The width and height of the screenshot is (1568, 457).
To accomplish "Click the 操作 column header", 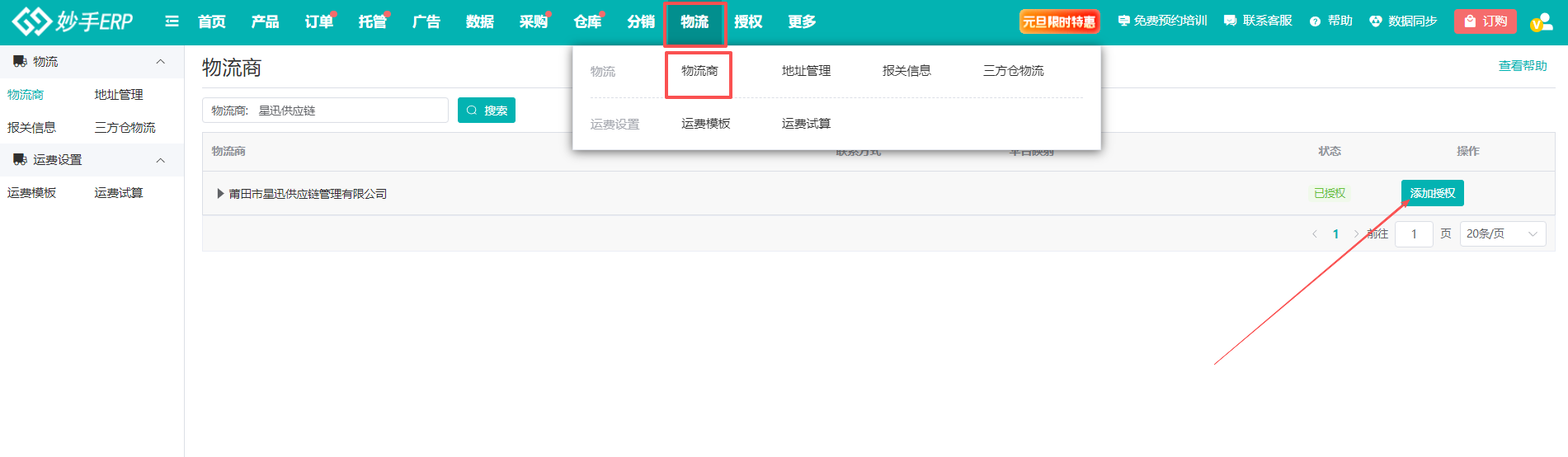I will click(1468, 152).
